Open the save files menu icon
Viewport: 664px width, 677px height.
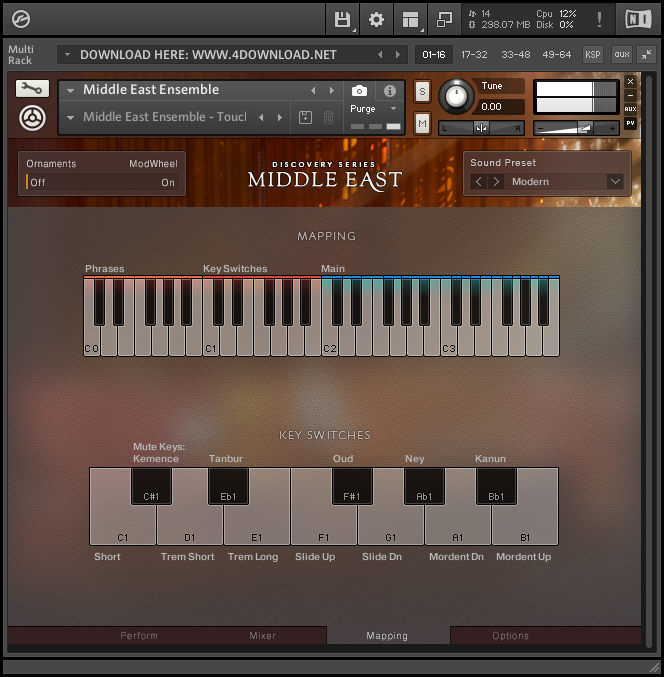point(343,19)
